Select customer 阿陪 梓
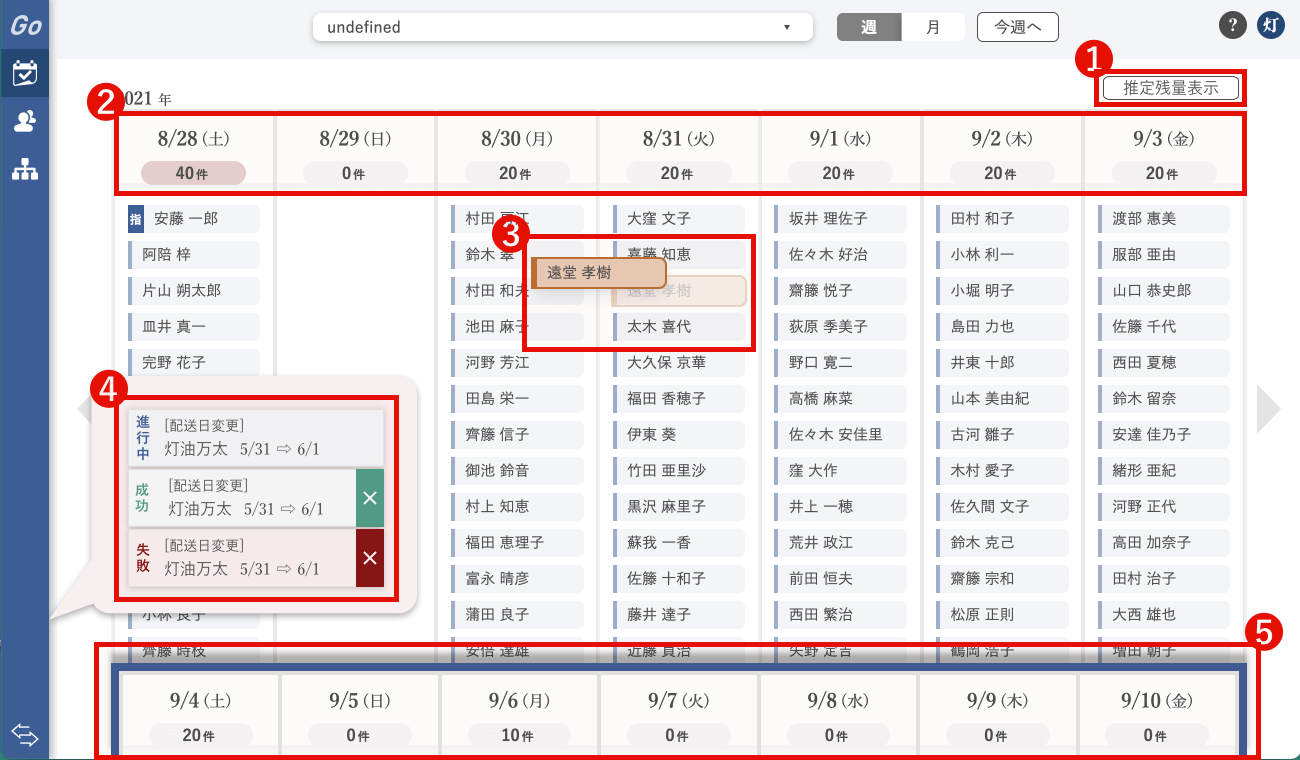Screen dimensions: 1300x760 (x=194, y=255)
